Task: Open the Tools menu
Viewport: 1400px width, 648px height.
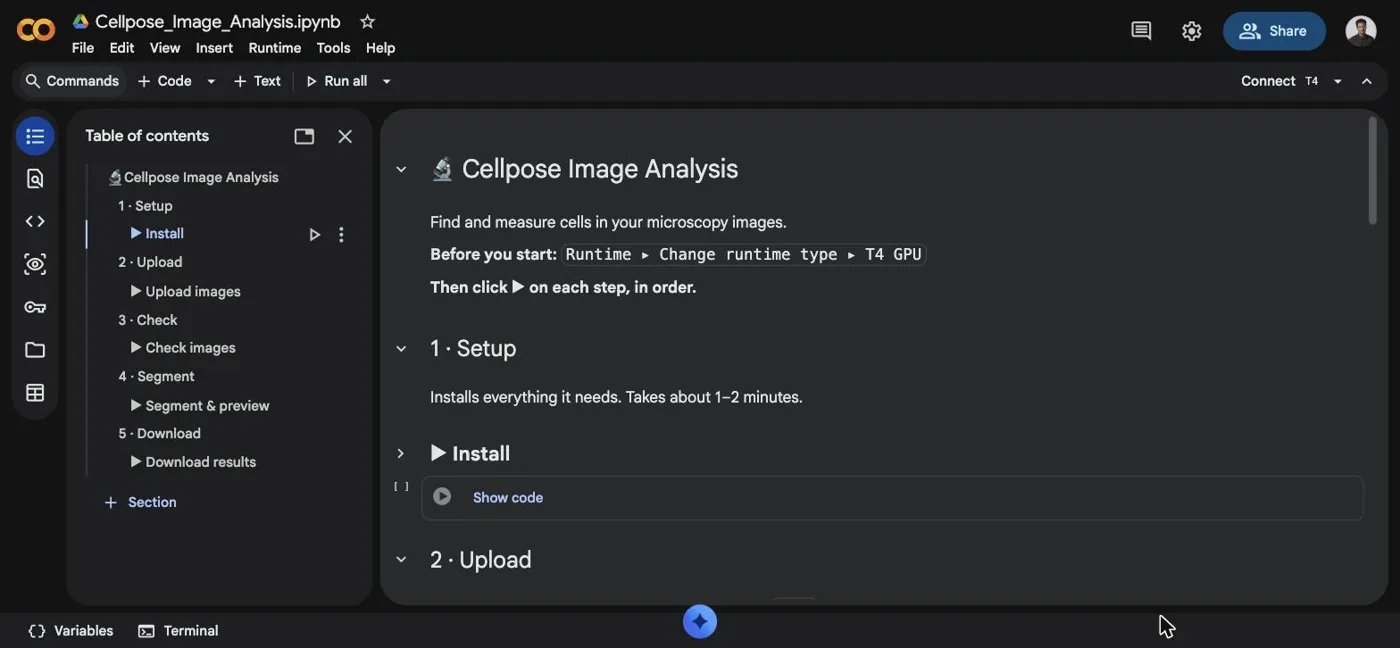Action: coord(333,48)
